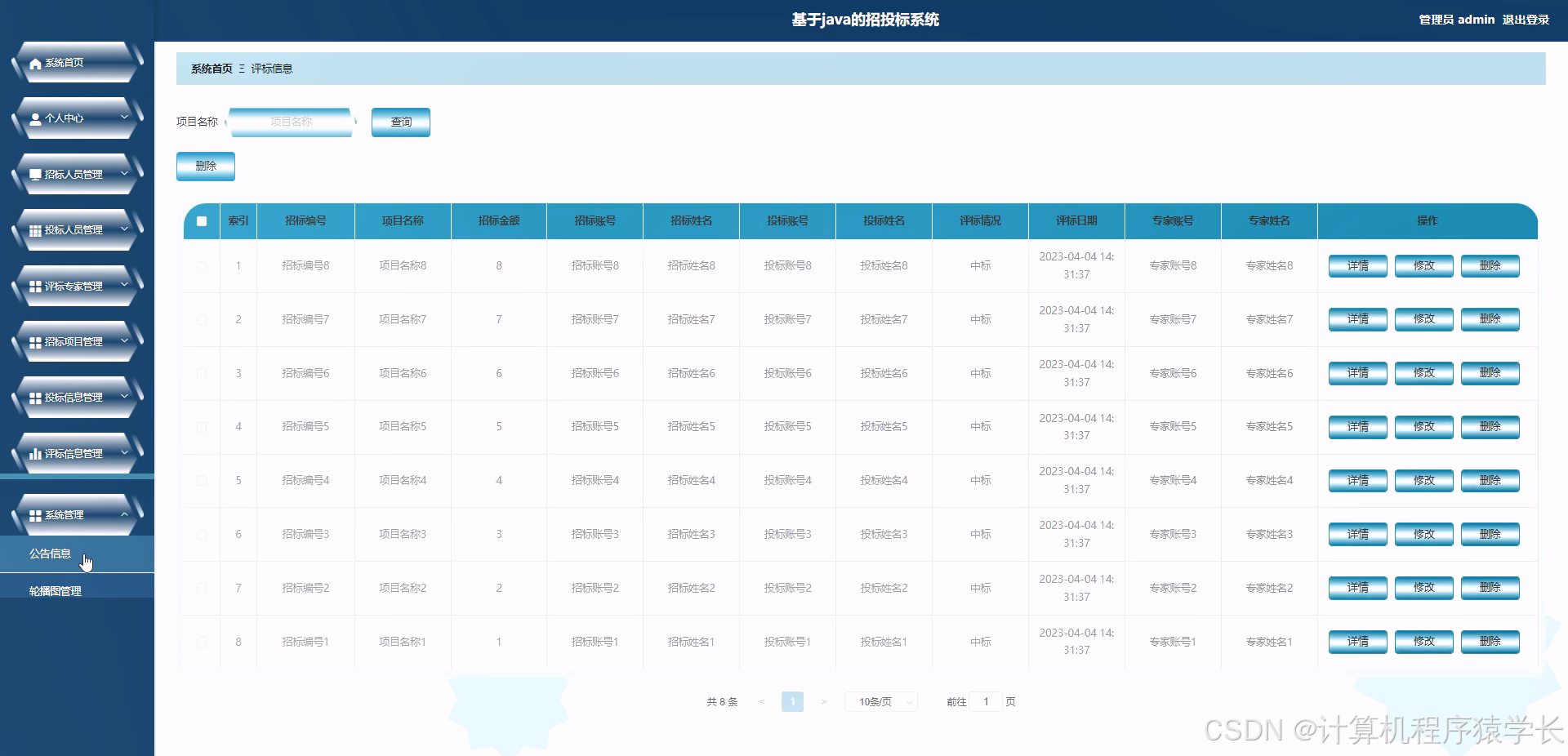Click the 前往 page number input
This screenshot has height=756, width=1568.
pos(986,702)
